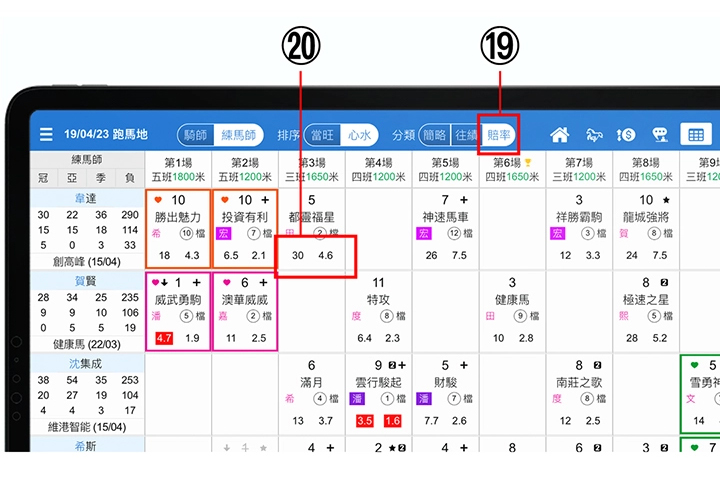The width and height of the screenshot is (720, 480).
Task: Select 賠率 category
Action: [499, 135]
